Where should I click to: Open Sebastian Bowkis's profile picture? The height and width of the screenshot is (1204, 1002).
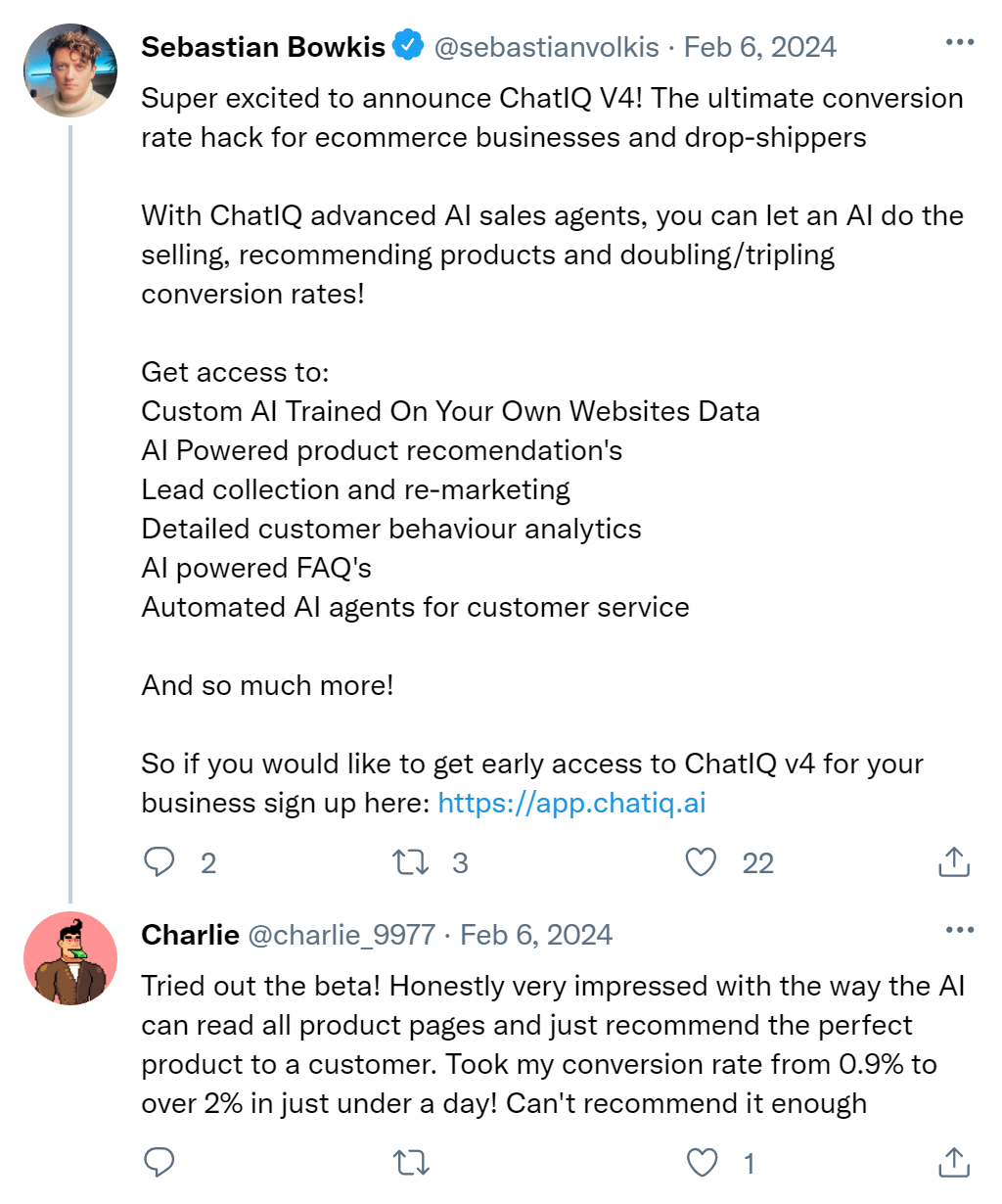point(70,70)
